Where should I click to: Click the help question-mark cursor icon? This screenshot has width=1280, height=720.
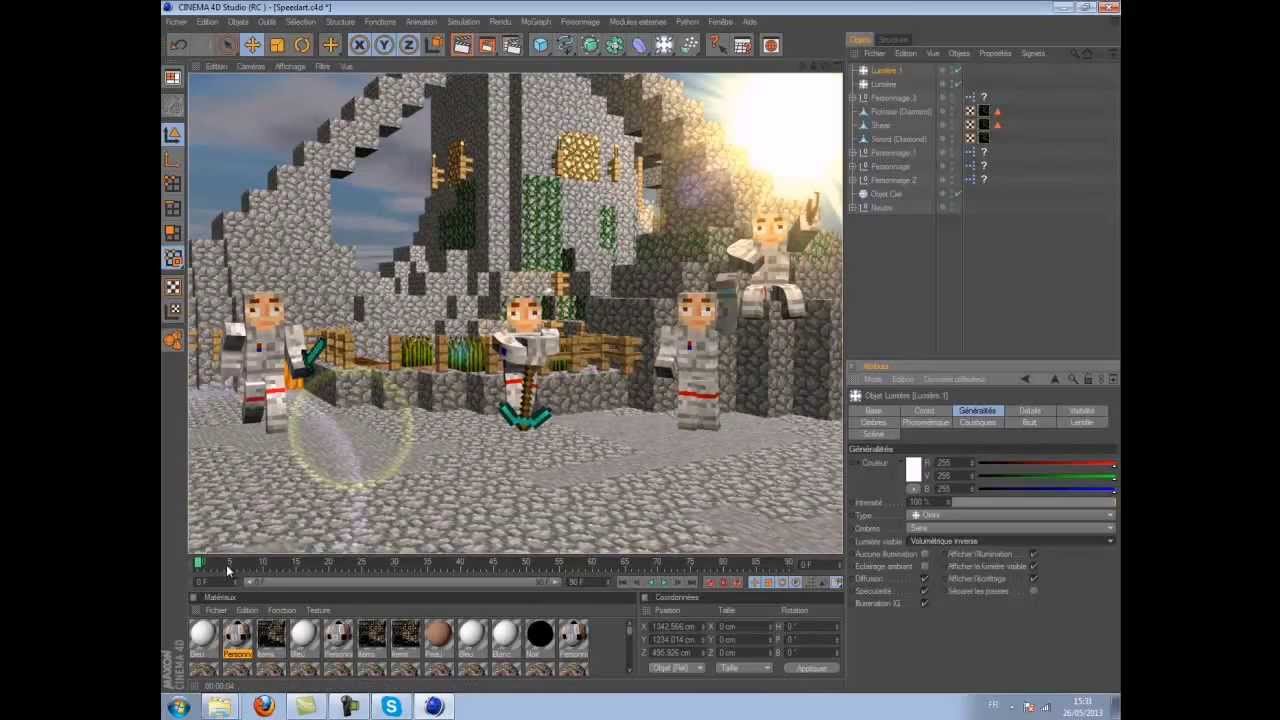pos(717,45)
